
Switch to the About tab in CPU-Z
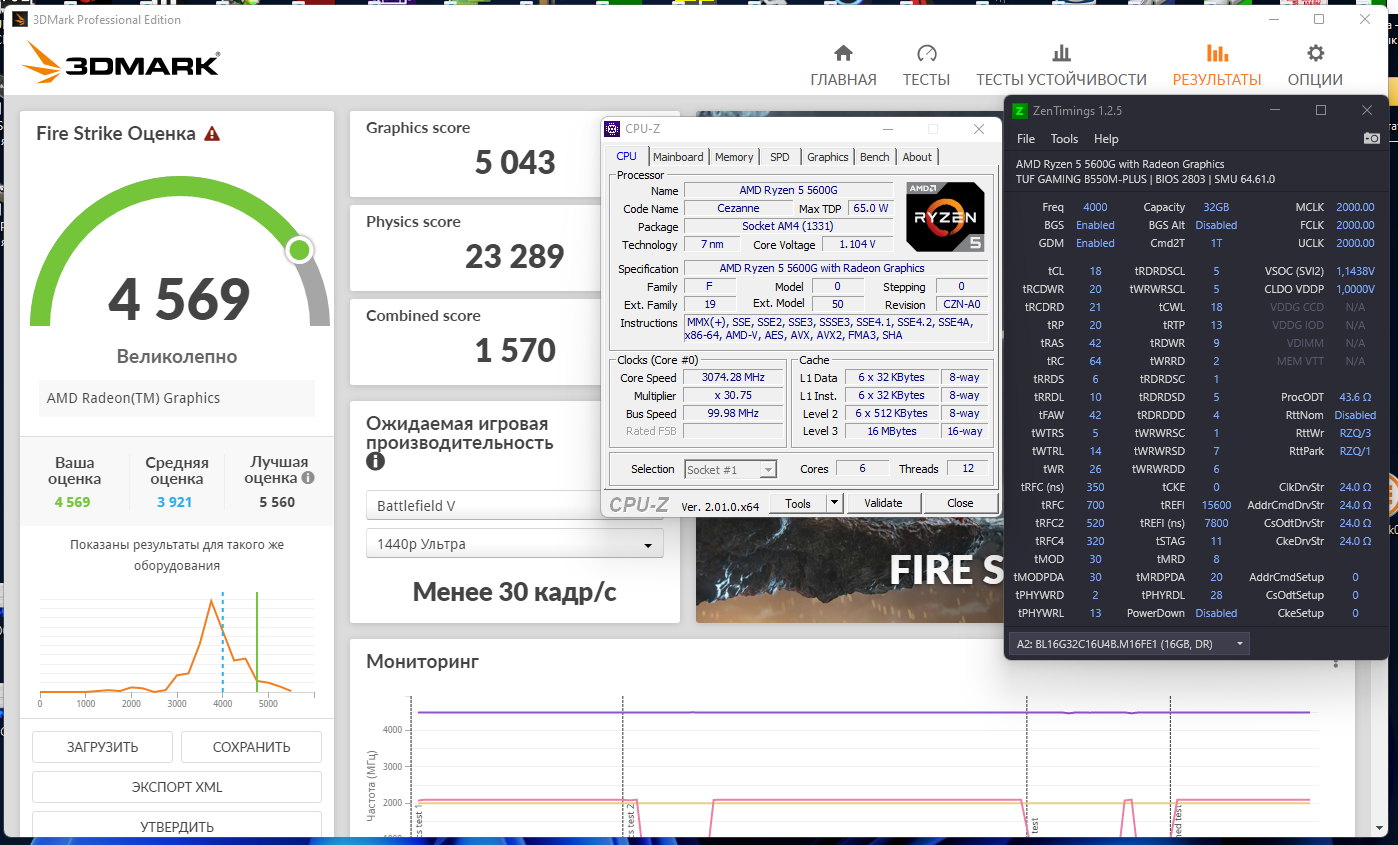pyautogui.click(x=917, y=157)
